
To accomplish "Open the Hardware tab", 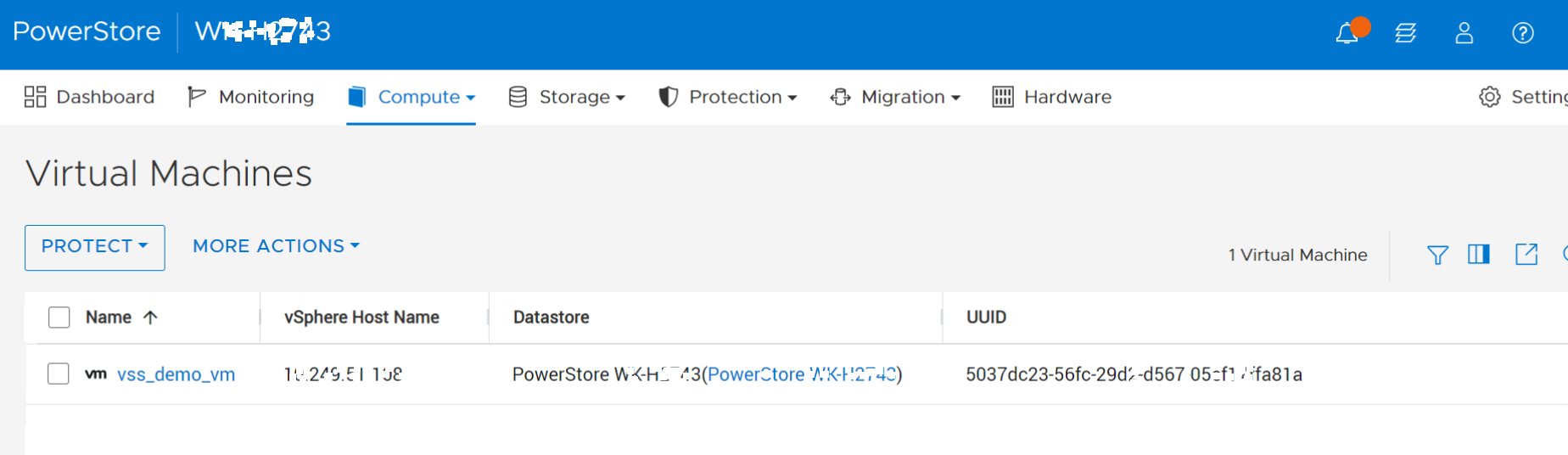I will click(1052, 97).
